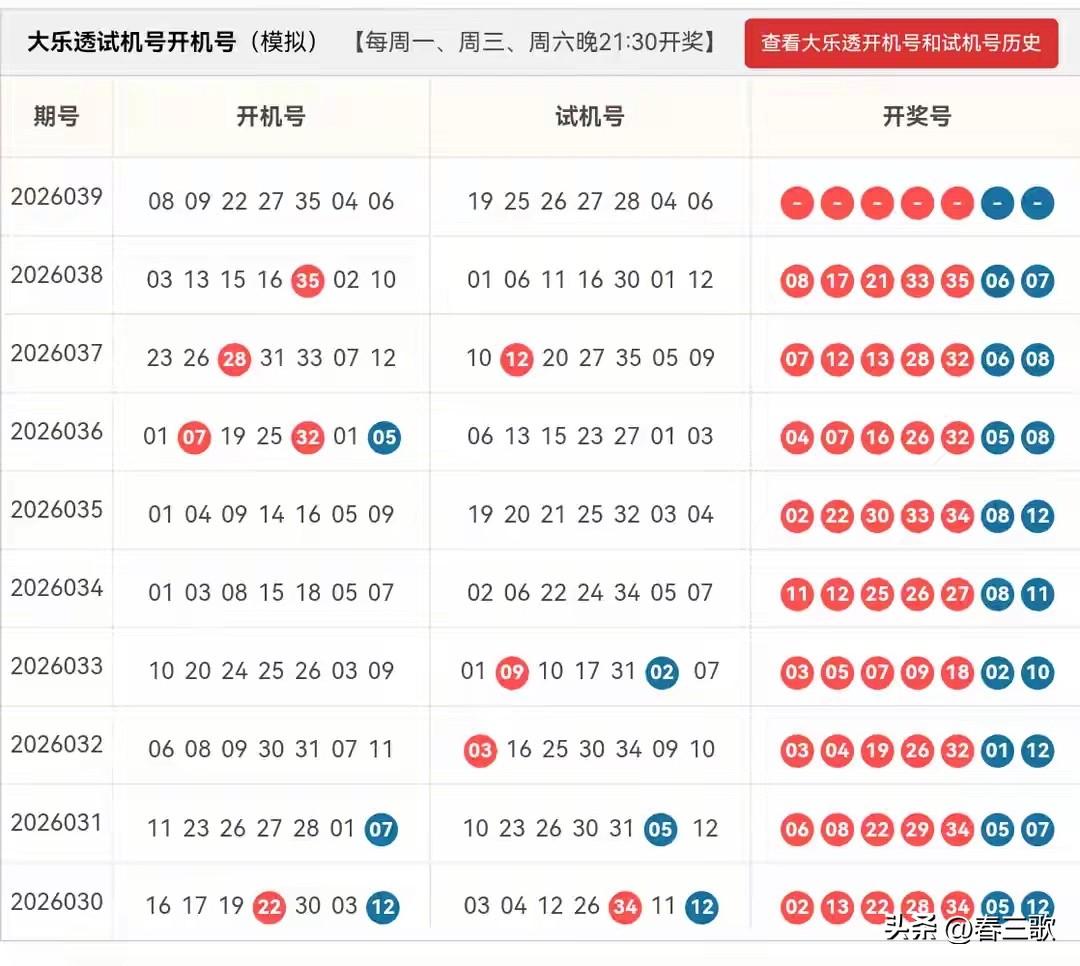Click the red ball 28 in row 2026037

click(x=234, y=359)
